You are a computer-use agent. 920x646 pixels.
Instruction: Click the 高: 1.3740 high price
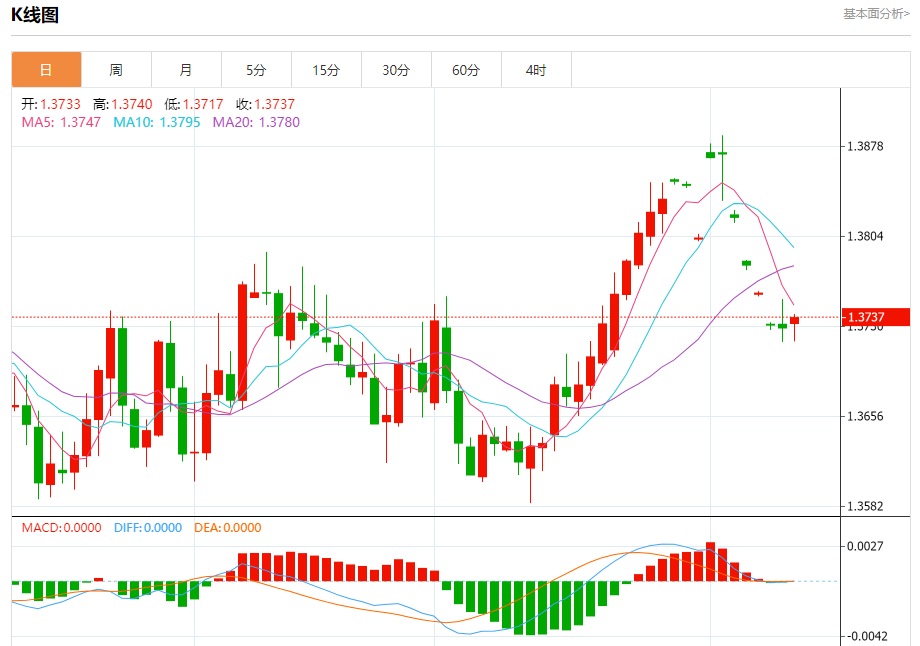pos(123,104)
